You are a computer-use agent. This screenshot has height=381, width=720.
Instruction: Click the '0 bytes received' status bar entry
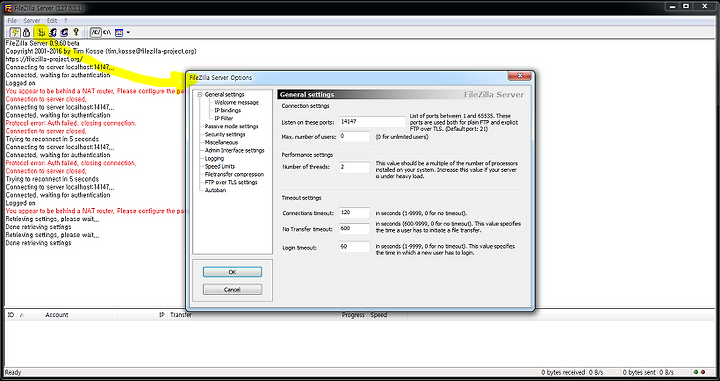(563, 373)
